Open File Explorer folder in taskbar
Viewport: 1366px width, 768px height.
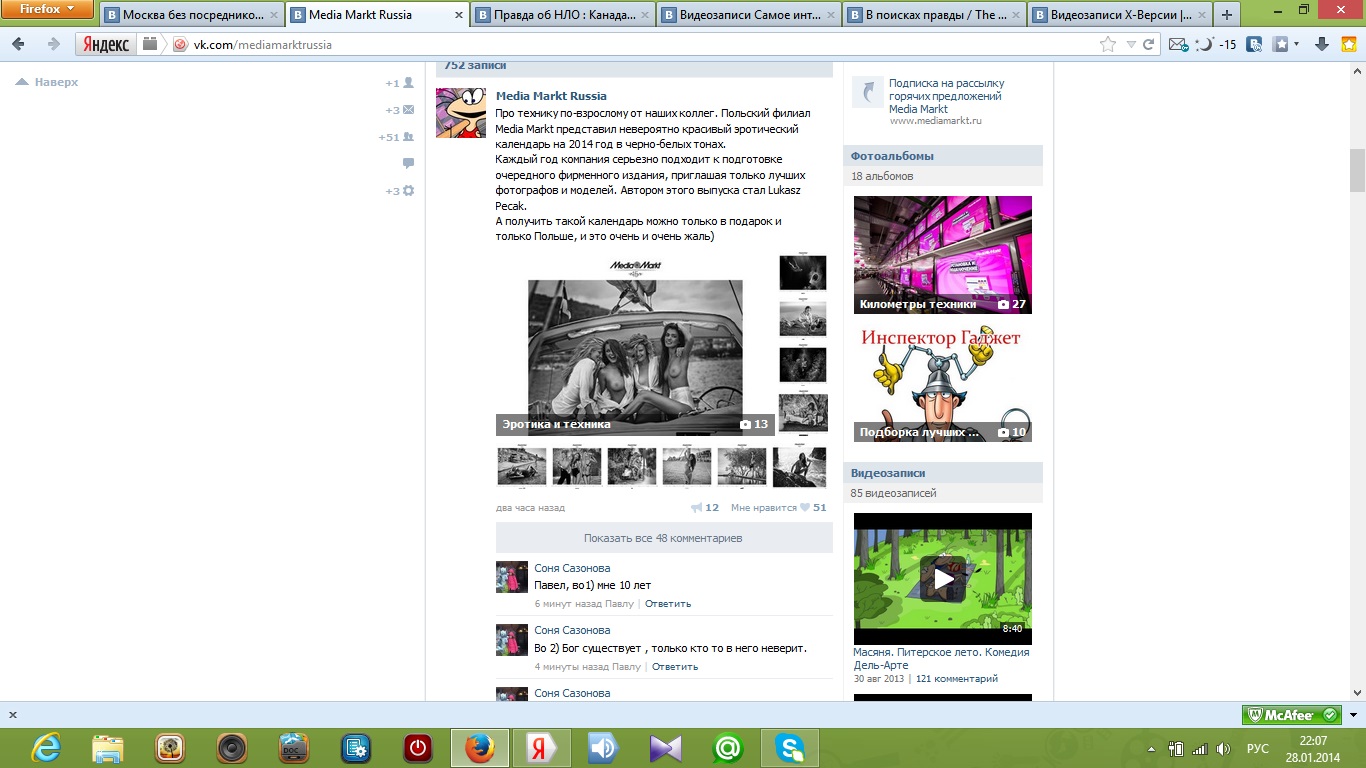(108, 747)
